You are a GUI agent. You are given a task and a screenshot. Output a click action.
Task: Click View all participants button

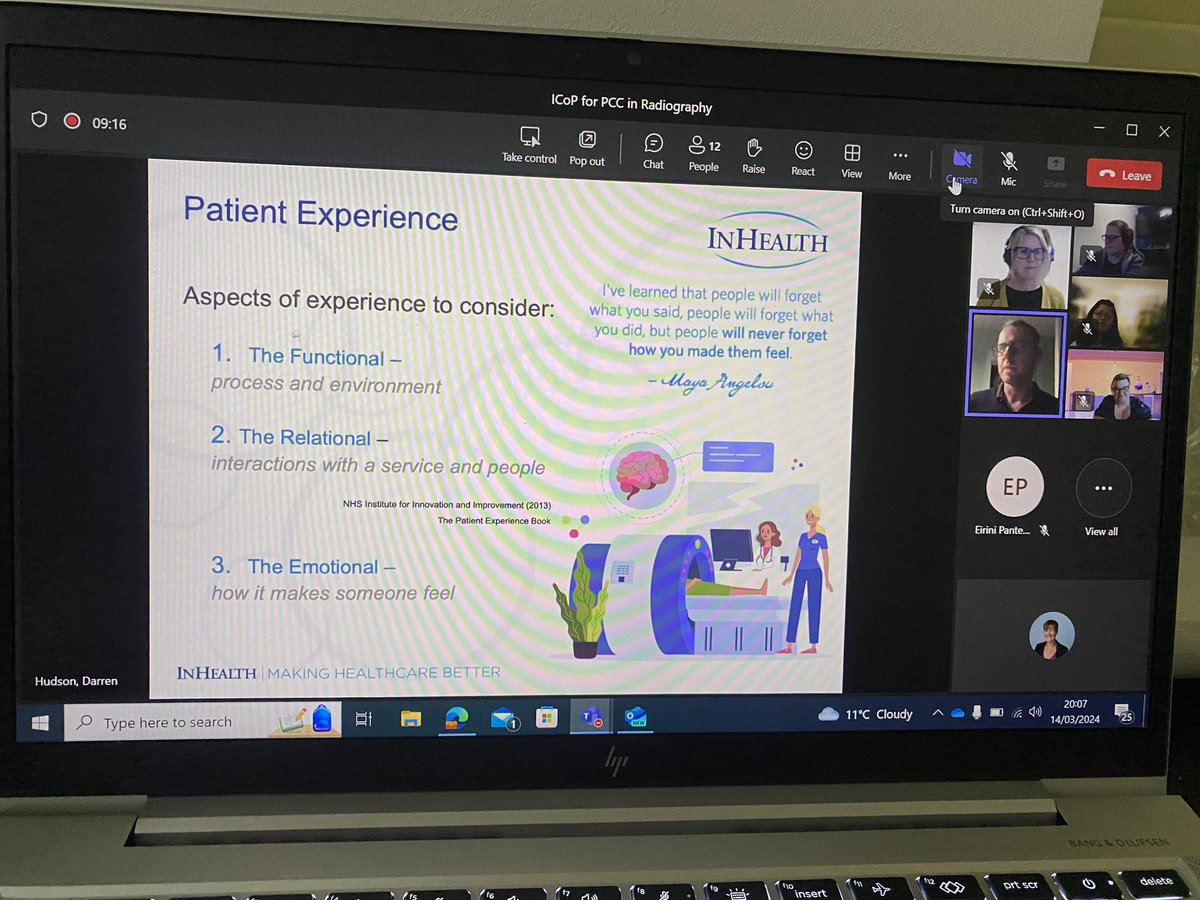coord(1103,497)
